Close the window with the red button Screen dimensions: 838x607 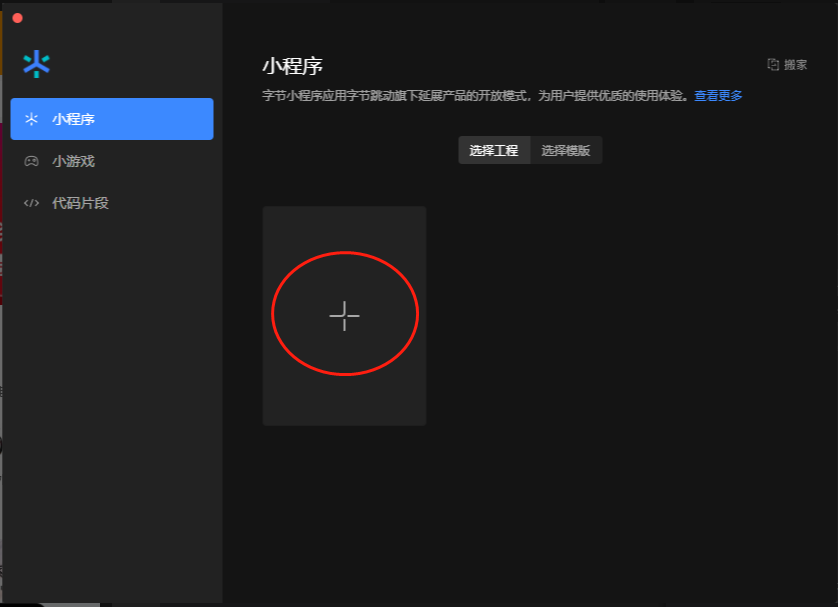(17, 18)
